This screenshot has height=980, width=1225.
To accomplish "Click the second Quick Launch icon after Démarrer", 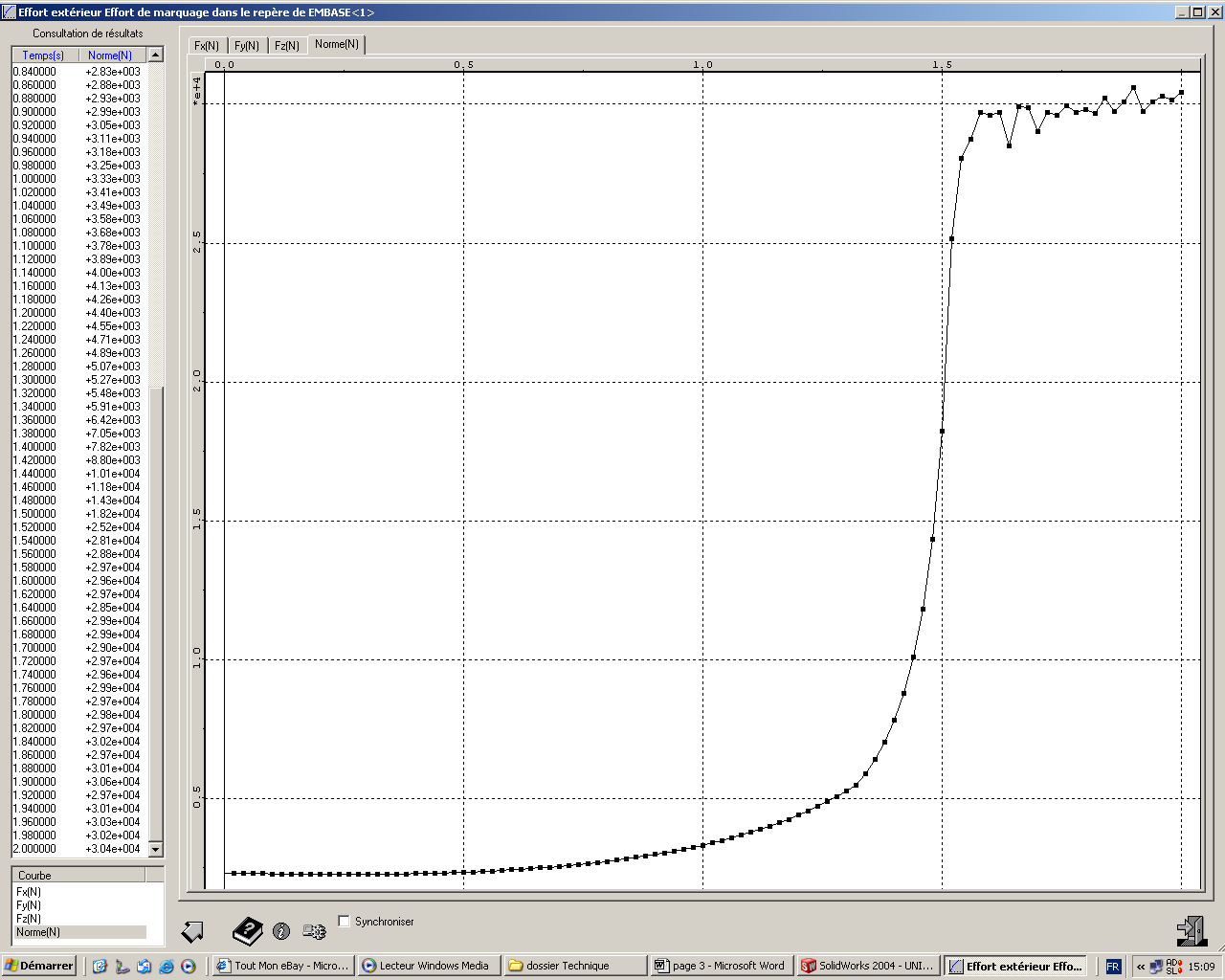I will coord(122,967).
